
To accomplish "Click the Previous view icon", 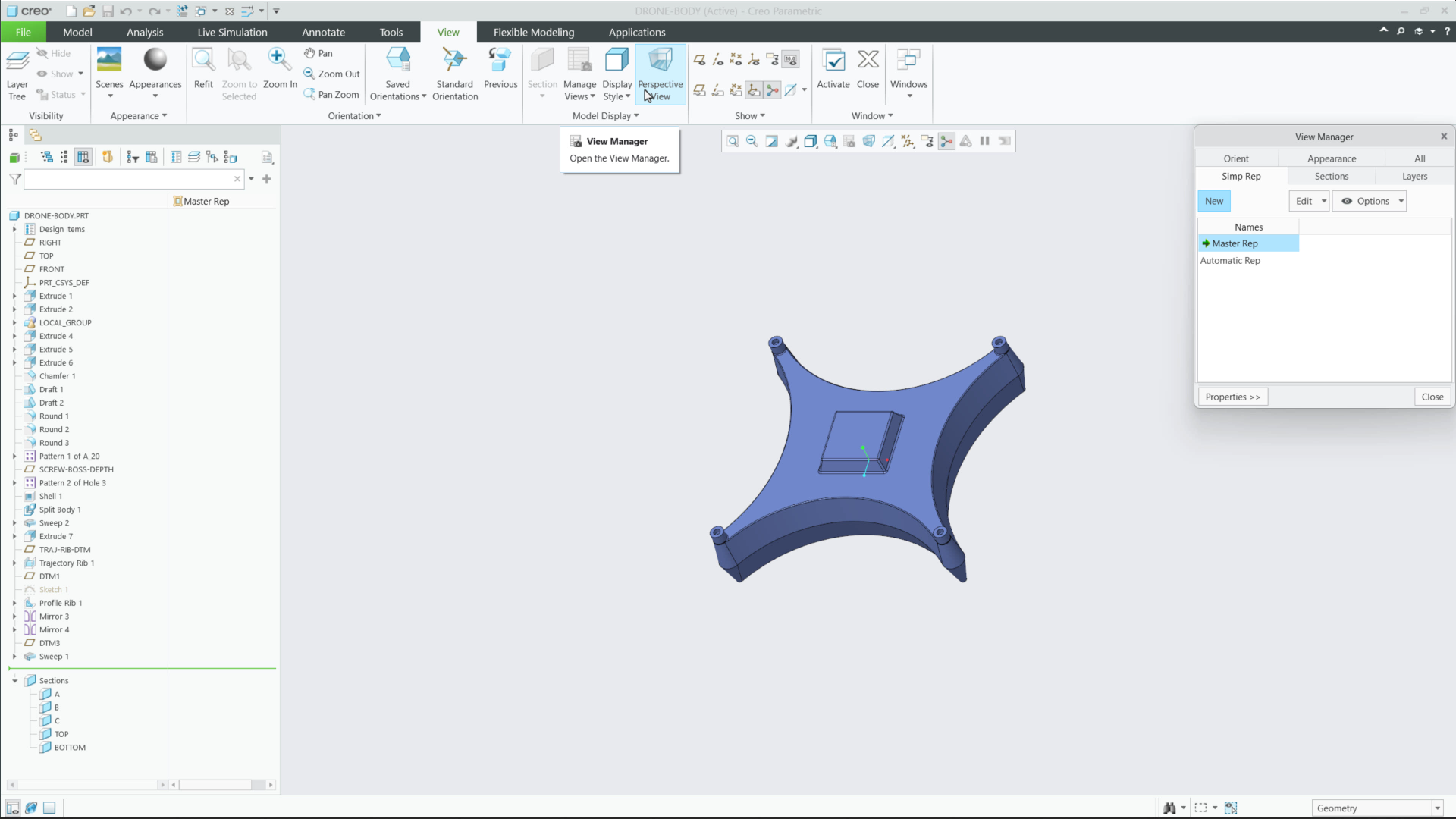I will (500, 69).
